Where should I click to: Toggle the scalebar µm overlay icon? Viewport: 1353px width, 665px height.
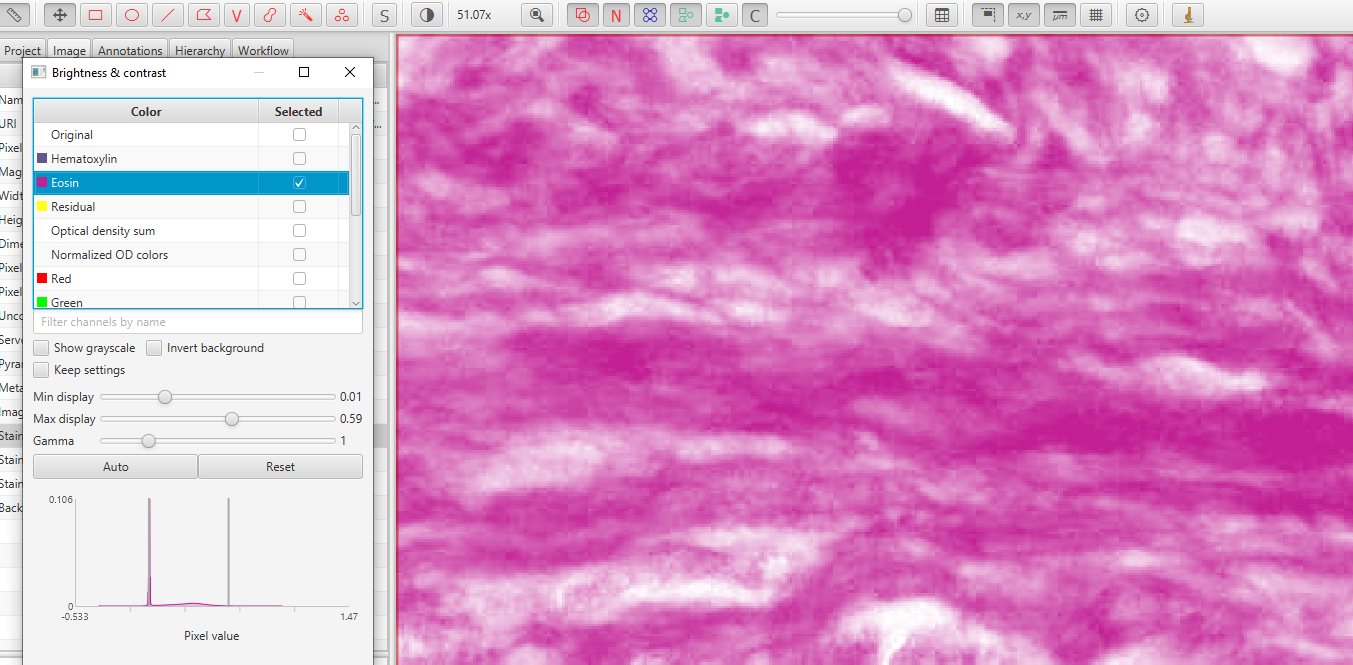(x=1059, y=14)
